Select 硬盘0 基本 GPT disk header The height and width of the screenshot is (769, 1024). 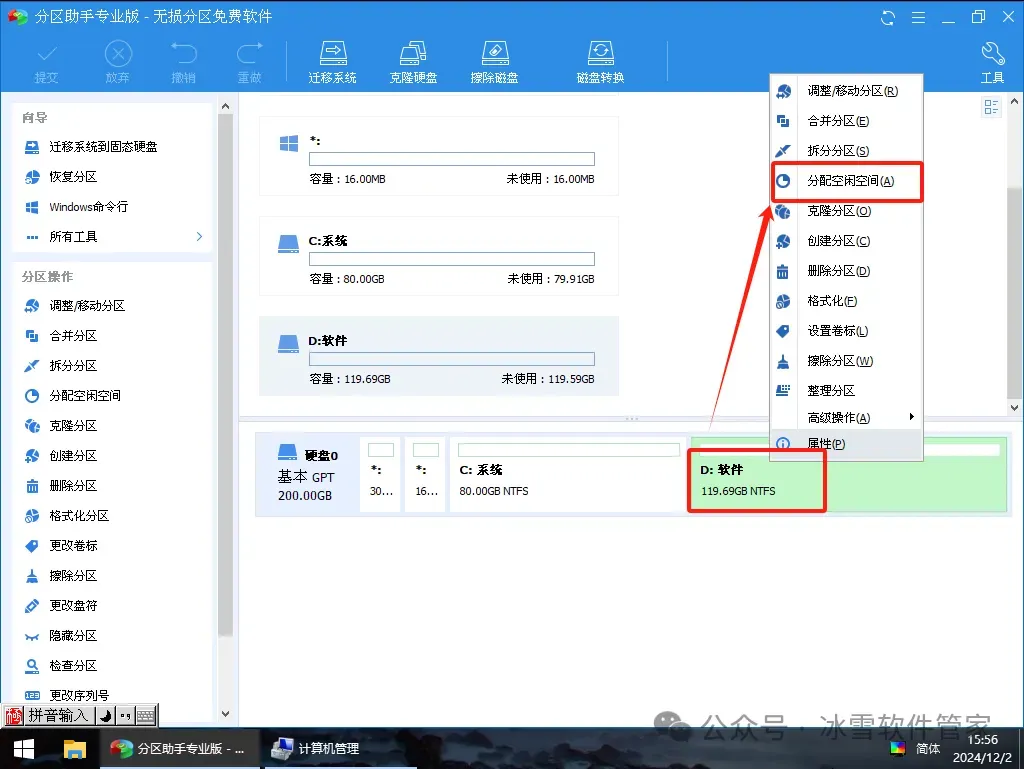pyautogui.click(x=308, y=474)
